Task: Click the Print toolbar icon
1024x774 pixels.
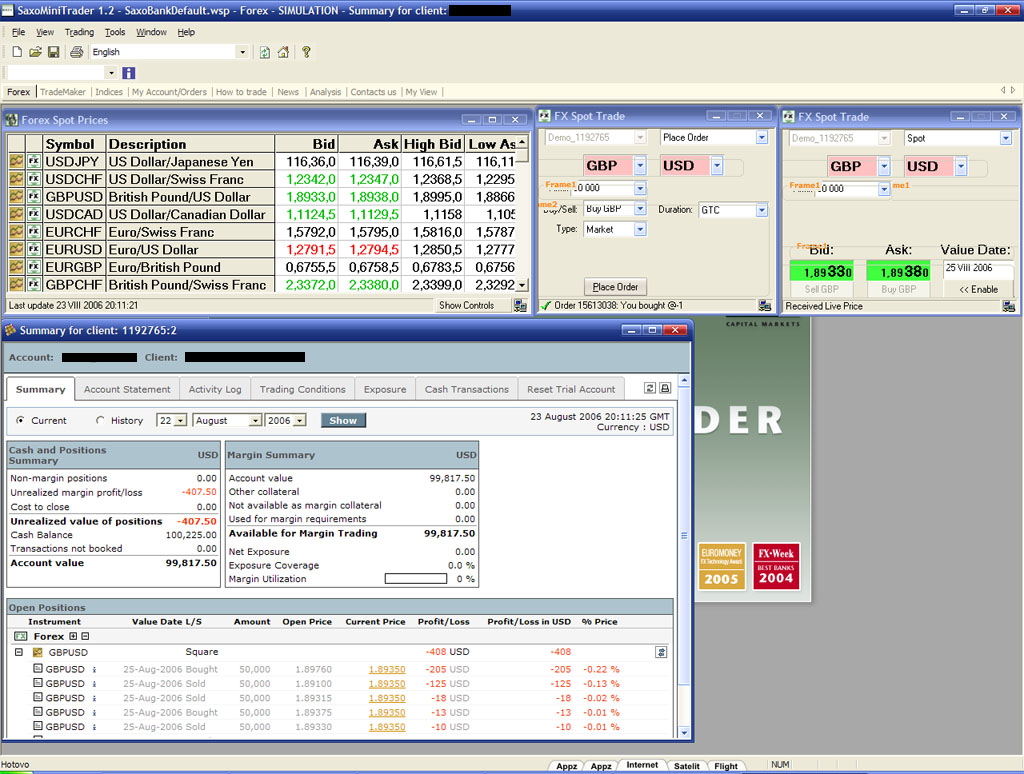Action: [76, 52]
